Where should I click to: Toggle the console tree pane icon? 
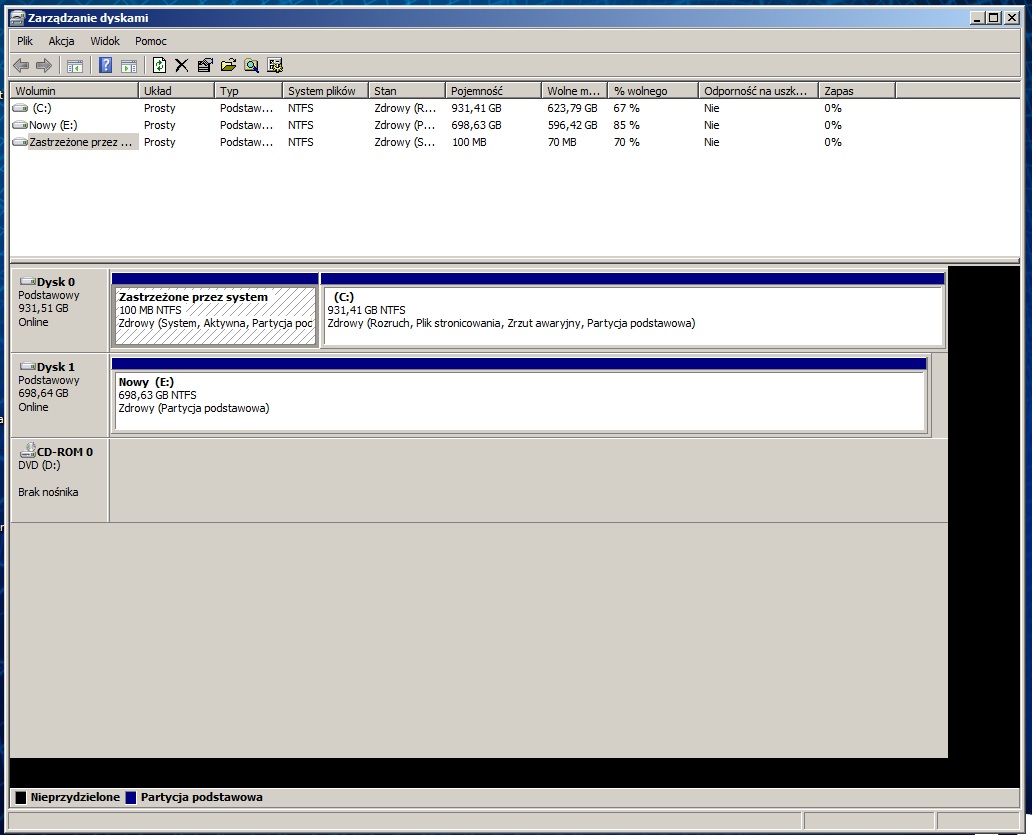point(74,65)
